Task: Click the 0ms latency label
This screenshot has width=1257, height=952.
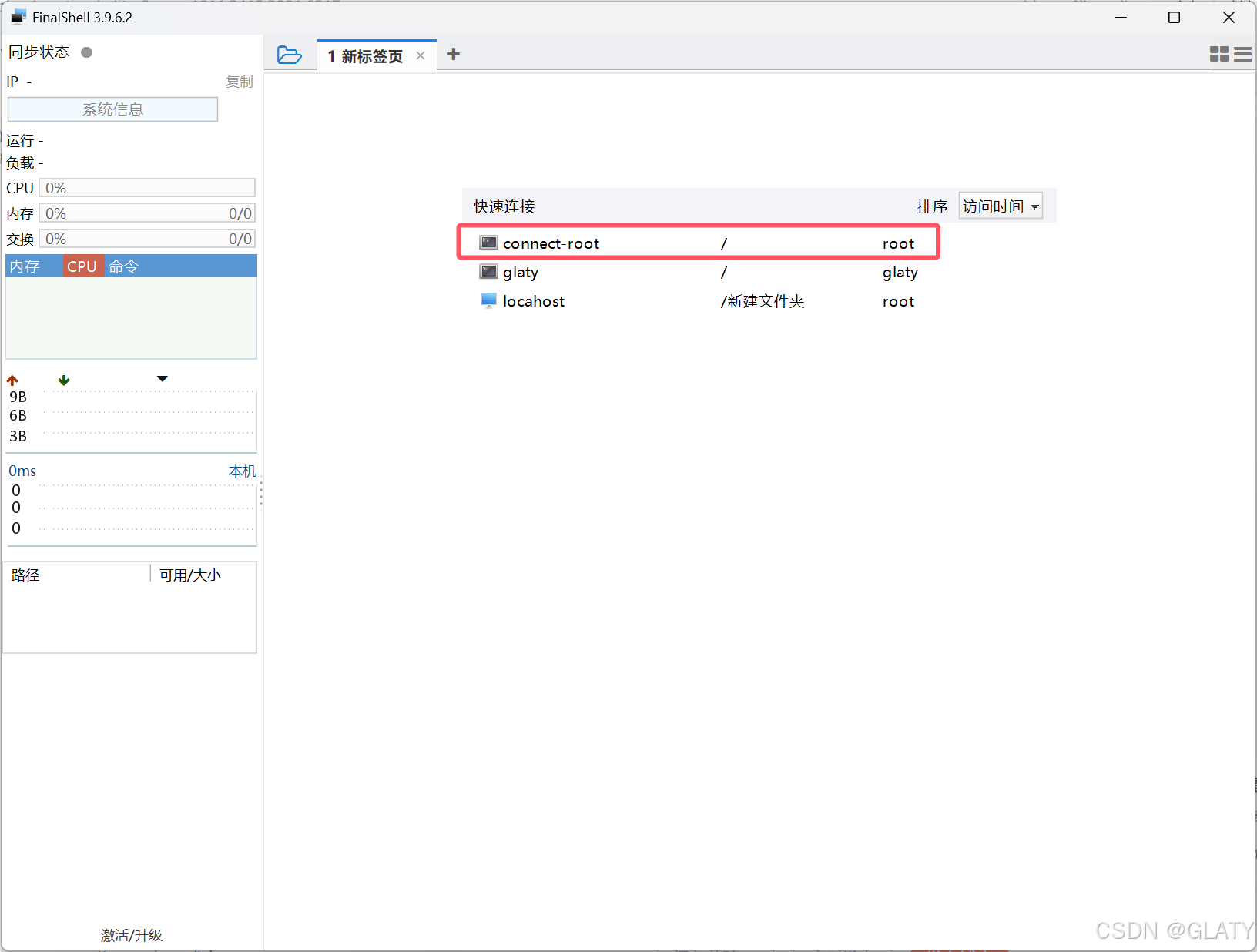Action: click(x=22, y=471)
